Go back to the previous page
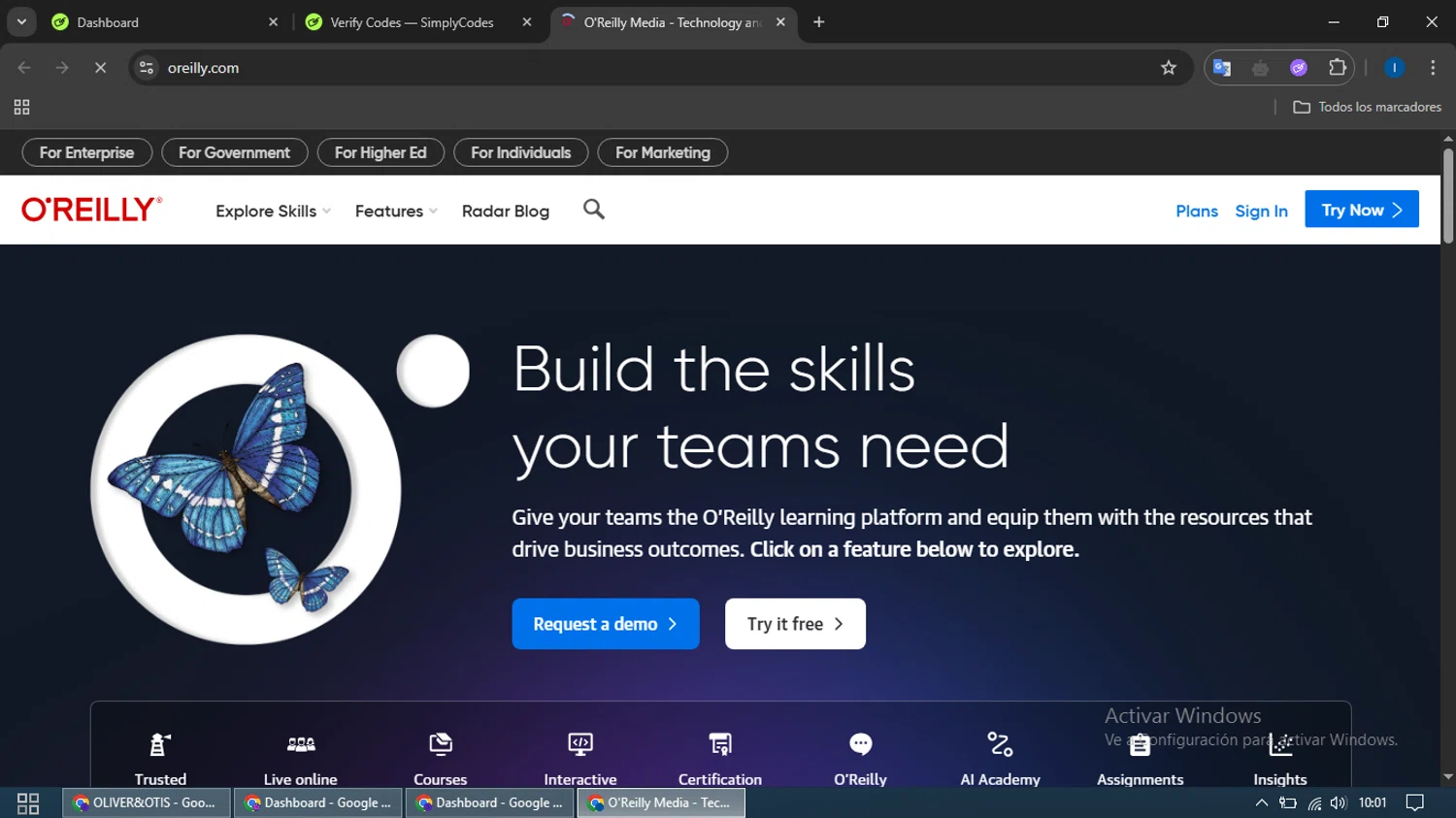Viewport: 1456px width, 818px height. (x=24, y=68)
